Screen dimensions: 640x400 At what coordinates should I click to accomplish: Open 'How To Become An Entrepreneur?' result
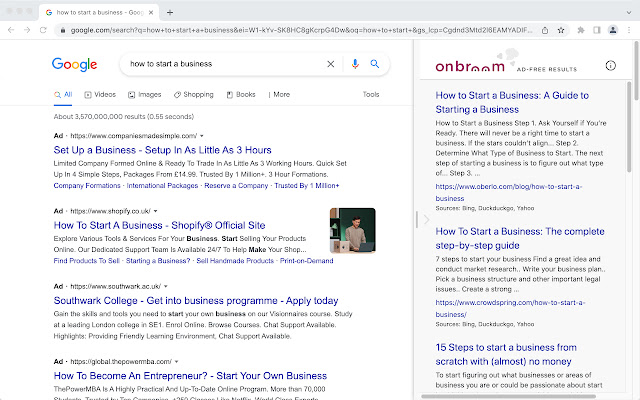point(190,376)
